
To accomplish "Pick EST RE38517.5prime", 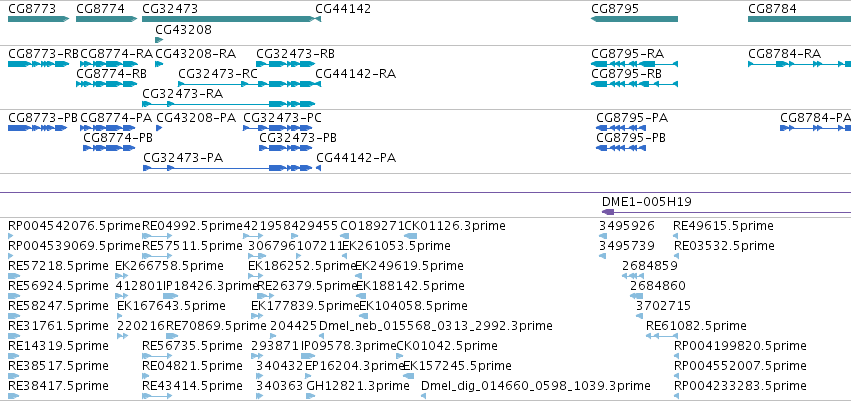I will tap(14, 376).
